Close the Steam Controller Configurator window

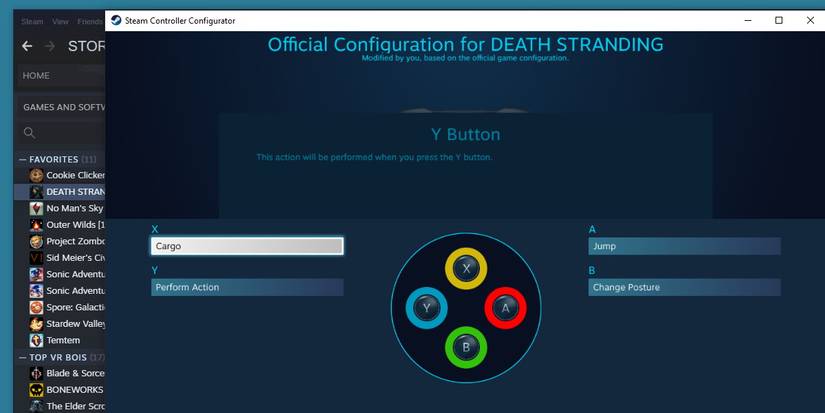coord(810,21)
